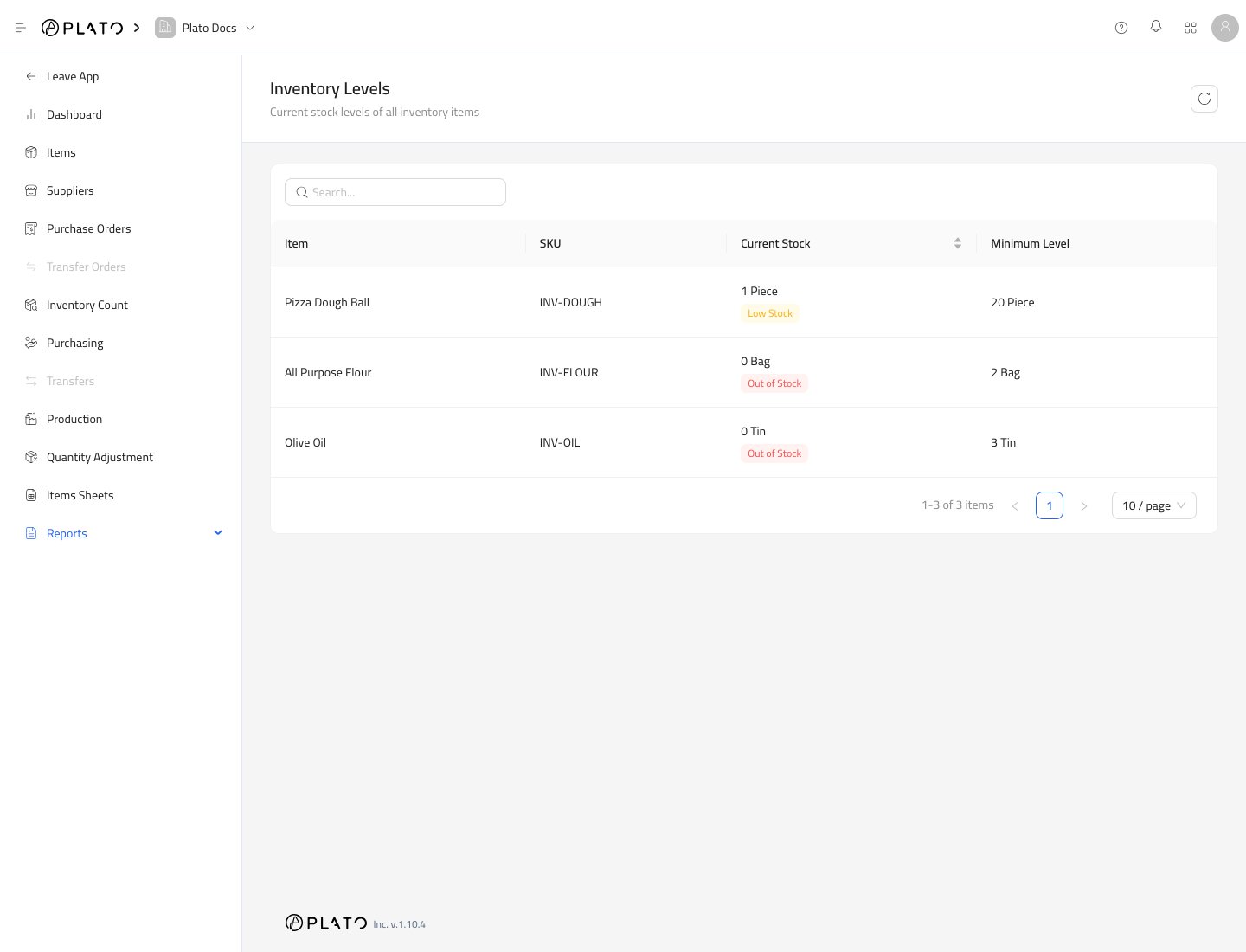
Task: Click the 1 Piece stock value
Action: click(x=759, y=291)
